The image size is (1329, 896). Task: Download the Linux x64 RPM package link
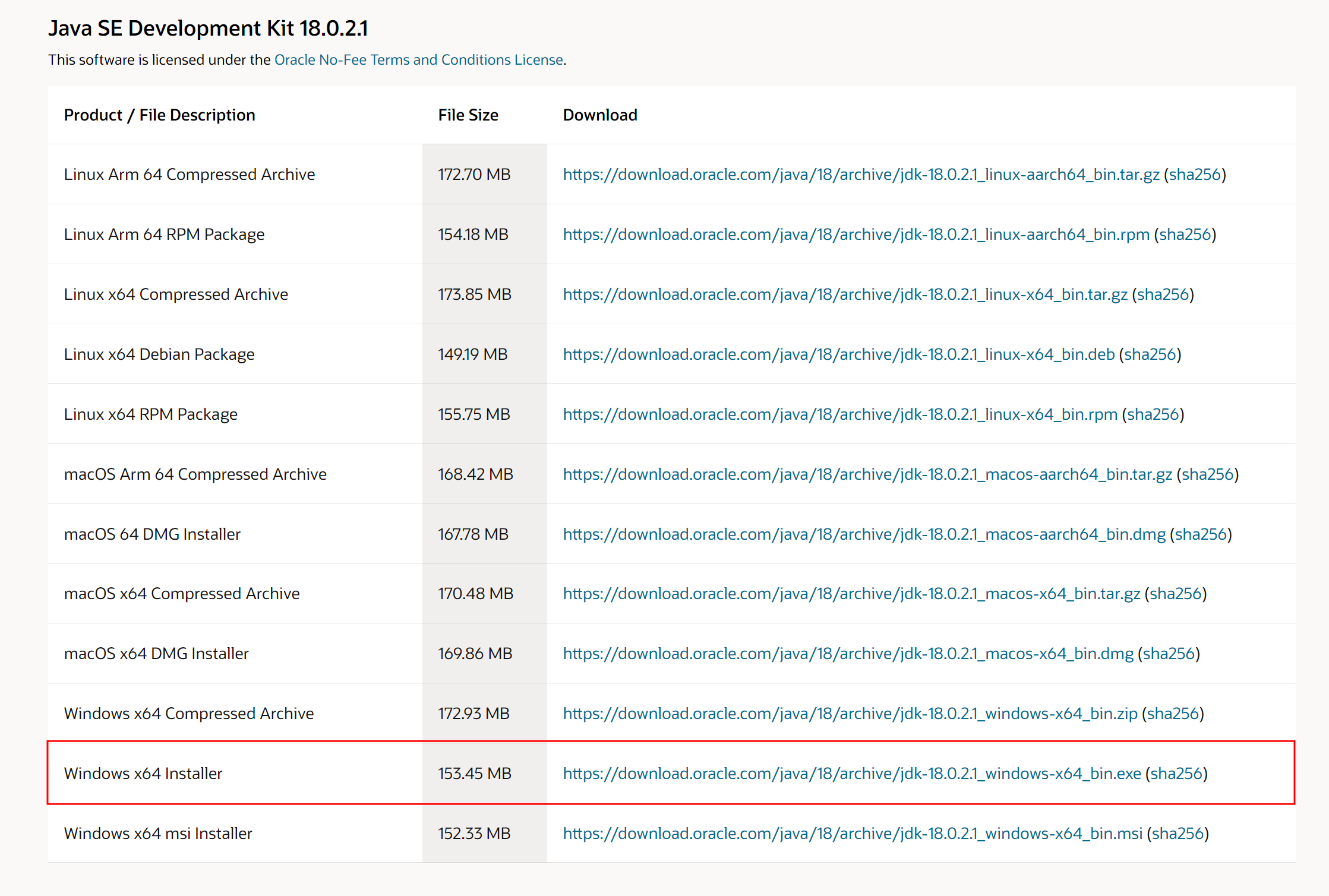pos(839,414)
